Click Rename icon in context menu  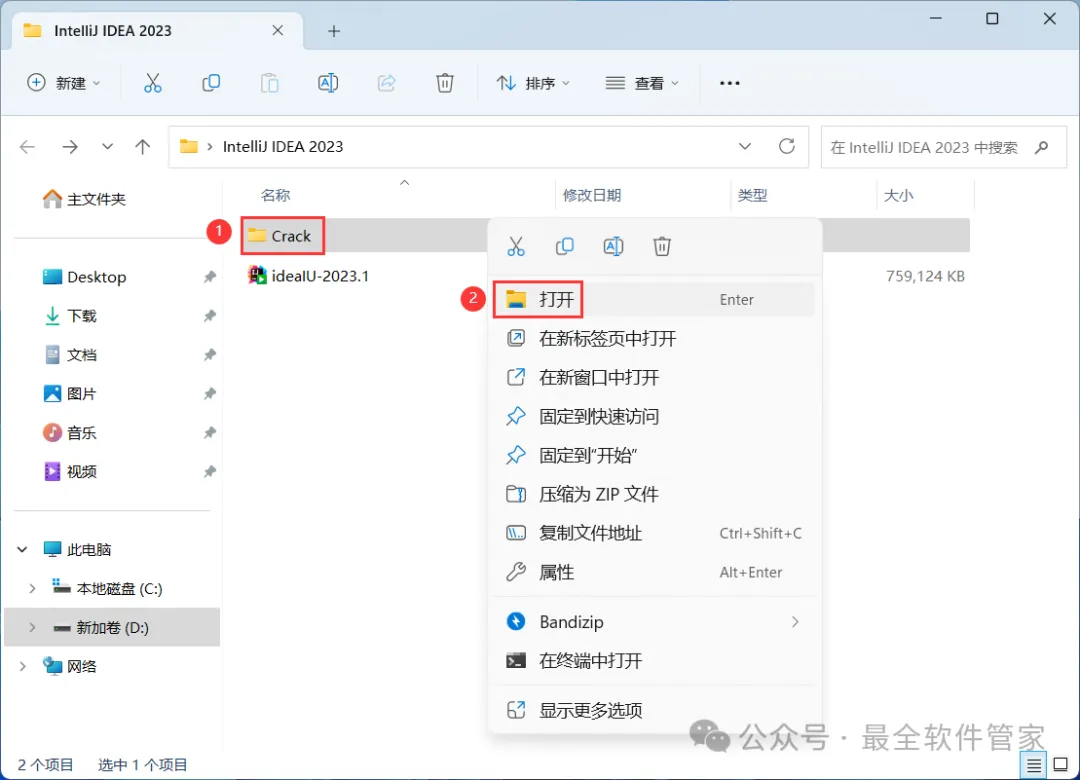614,246
